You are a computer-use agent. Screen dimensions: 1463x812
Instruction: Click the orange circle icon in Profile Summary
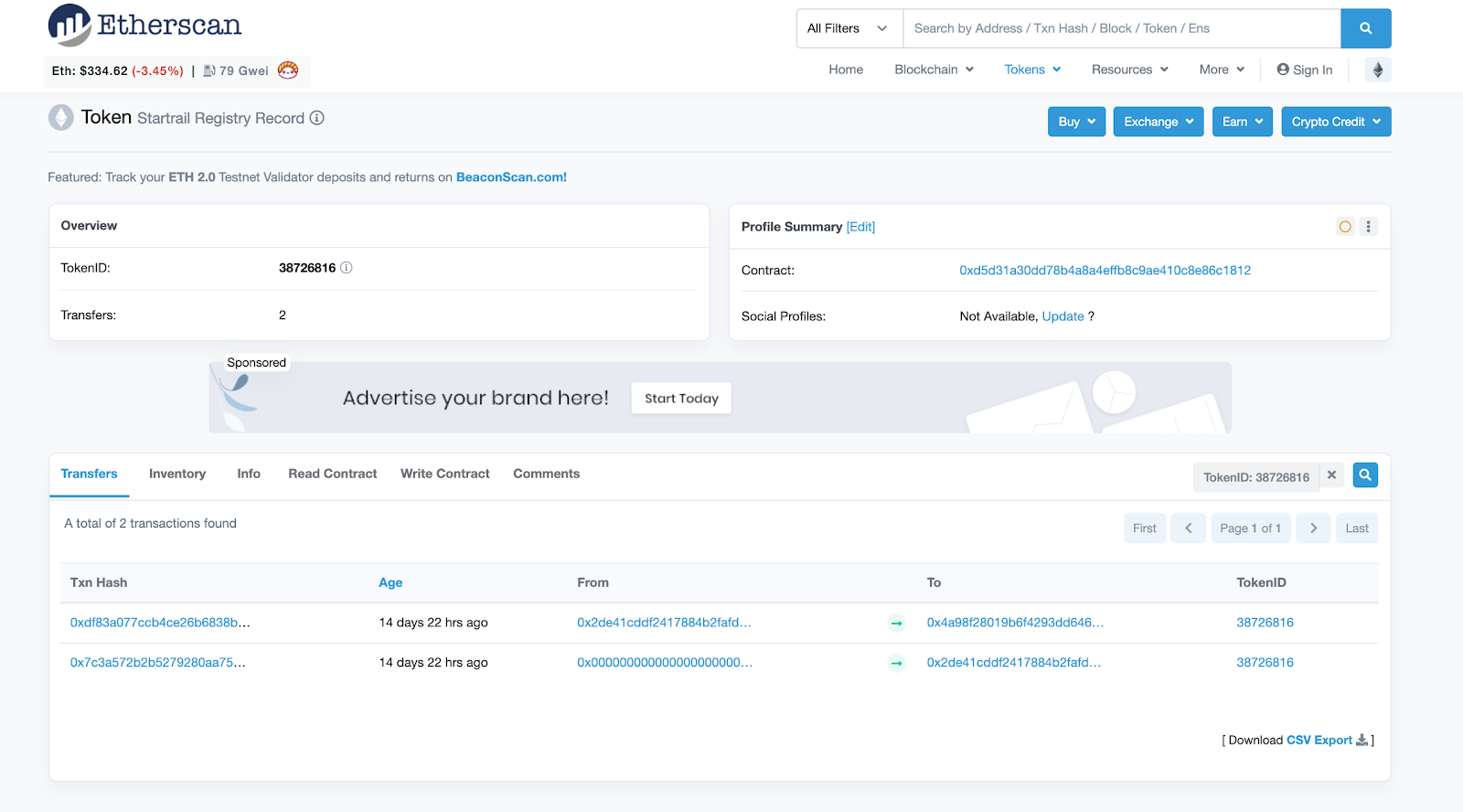click(x=1345, y=227)
